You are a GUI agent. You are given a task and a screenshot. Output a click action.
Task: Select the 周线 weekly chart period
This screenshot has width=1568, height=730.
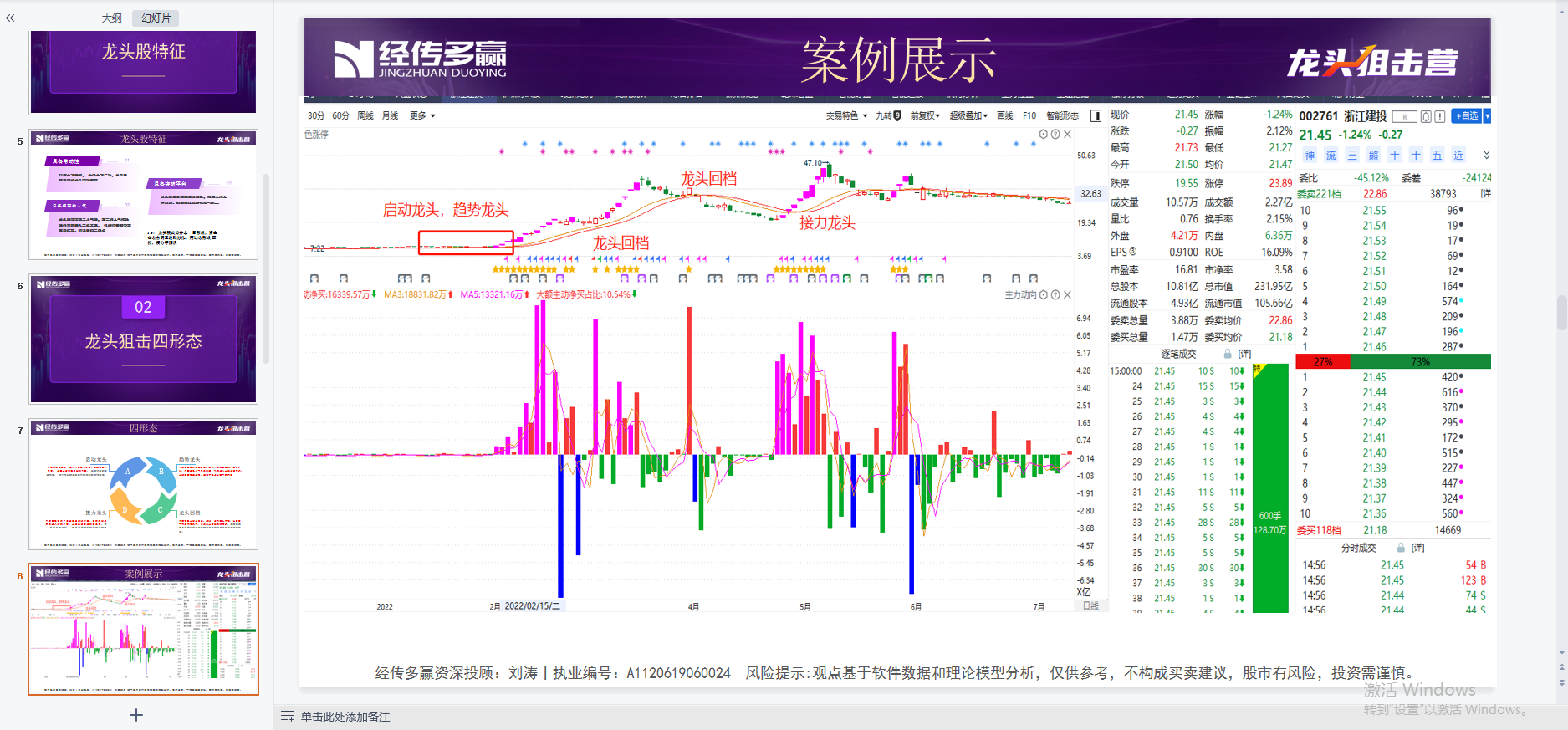[x=365, y=115]
